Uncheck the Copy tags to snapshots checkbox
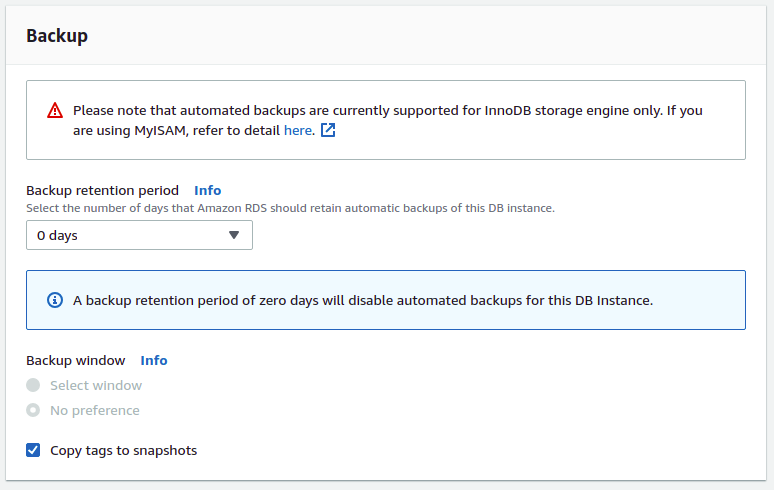This screenshot has height=490, width=774. click(x=34, y=450)
